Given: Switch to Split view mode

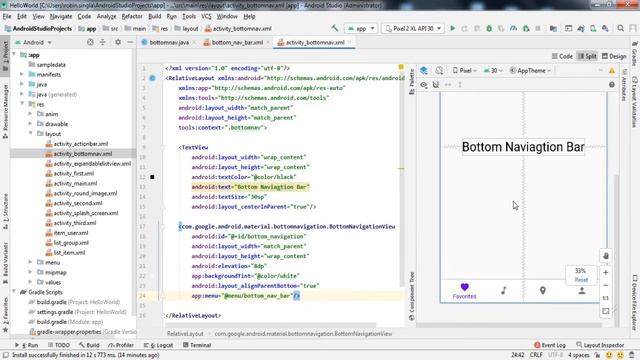Looking at the screenshot, I should click(x=587, y=56).
